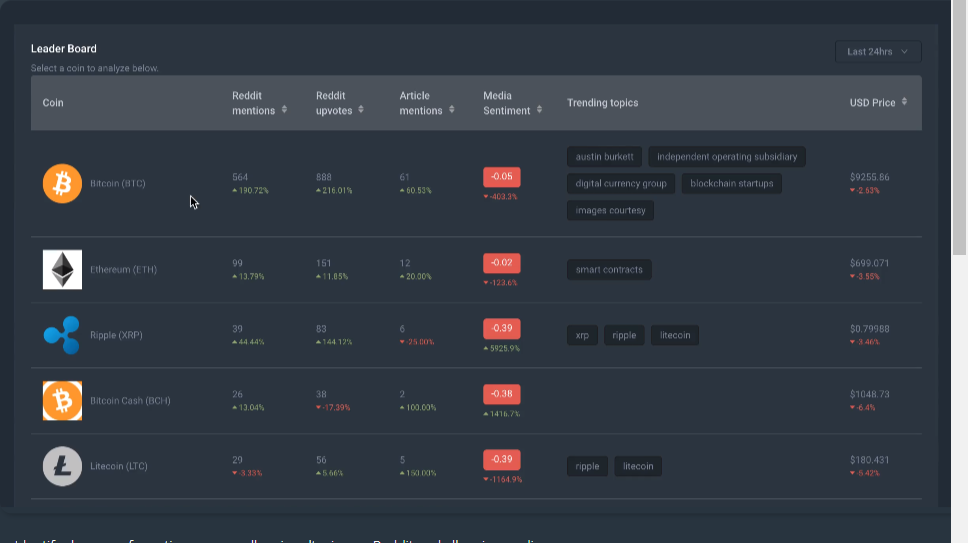Click Ethereum's 151 Reddit upvotes value
The height and width of the screenshot is (543, 968).
[x=324, y=263]
